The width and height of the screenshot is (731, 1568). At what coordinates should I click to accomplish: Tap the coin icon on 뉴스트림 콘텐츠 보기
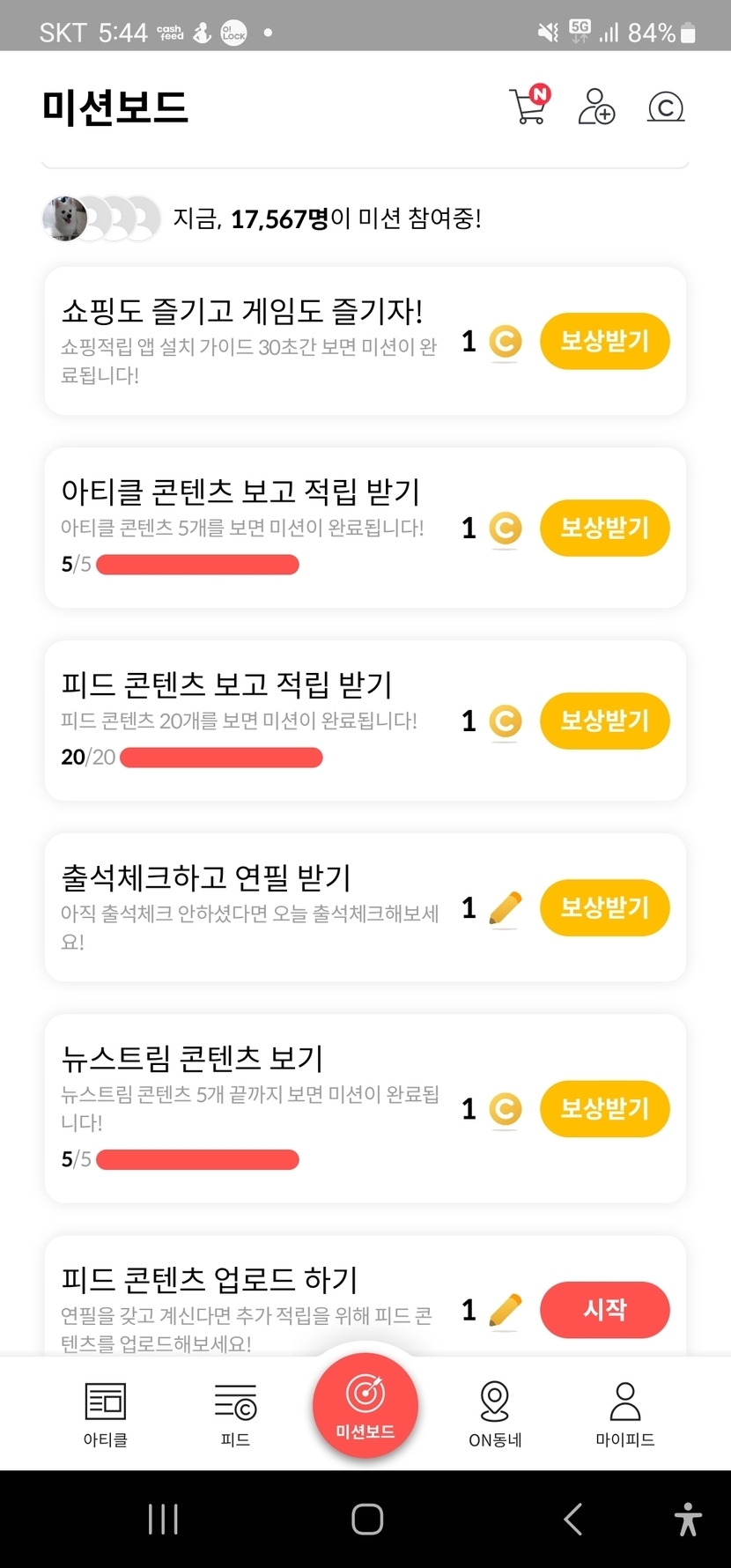(505, 1109)
